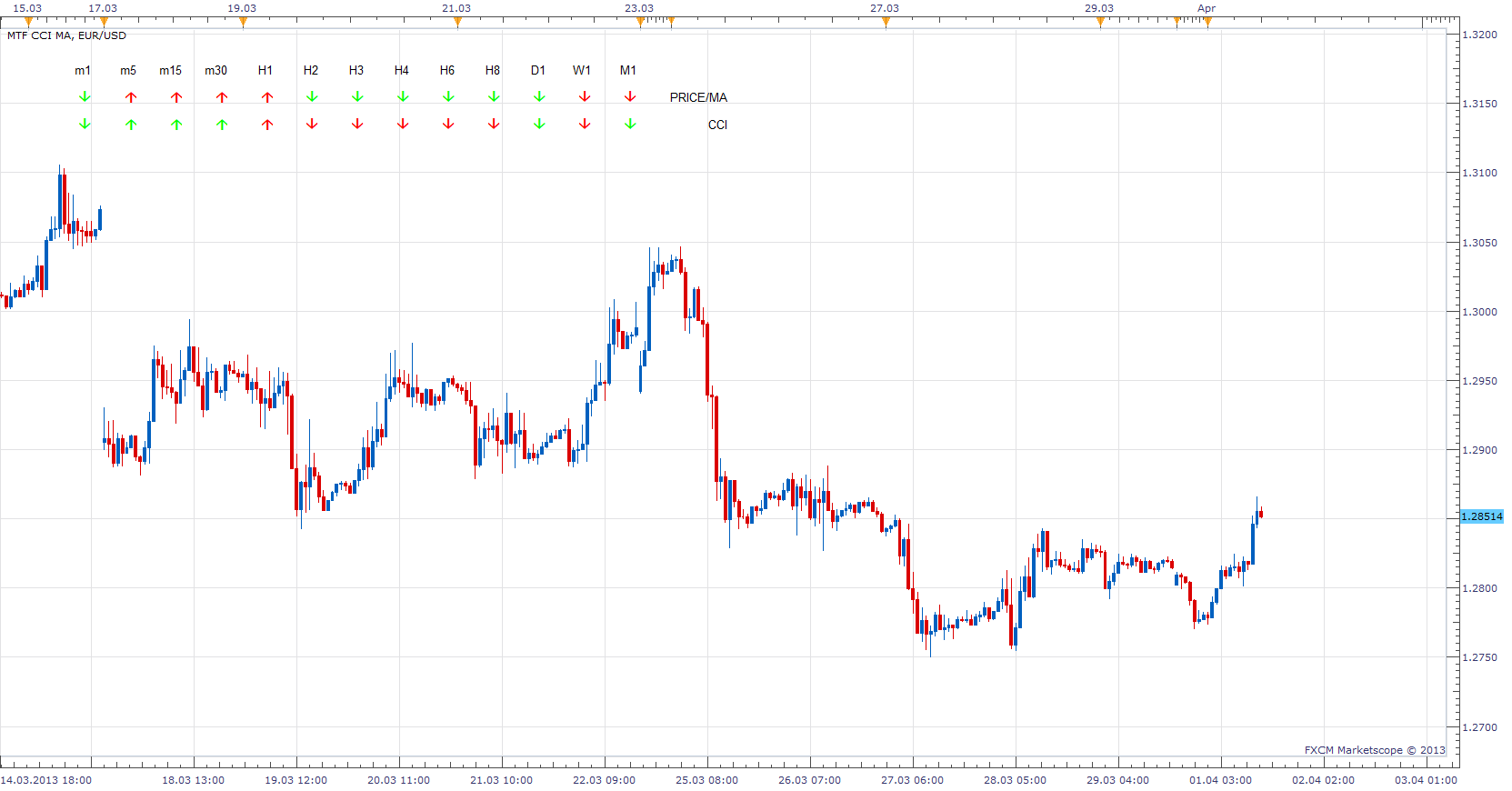Image resolution: width=1512 pixels, height=791 pixels.
Task: Click the CCI row arrow for m5
Action: pyautogui.click(x=131, y=125)
